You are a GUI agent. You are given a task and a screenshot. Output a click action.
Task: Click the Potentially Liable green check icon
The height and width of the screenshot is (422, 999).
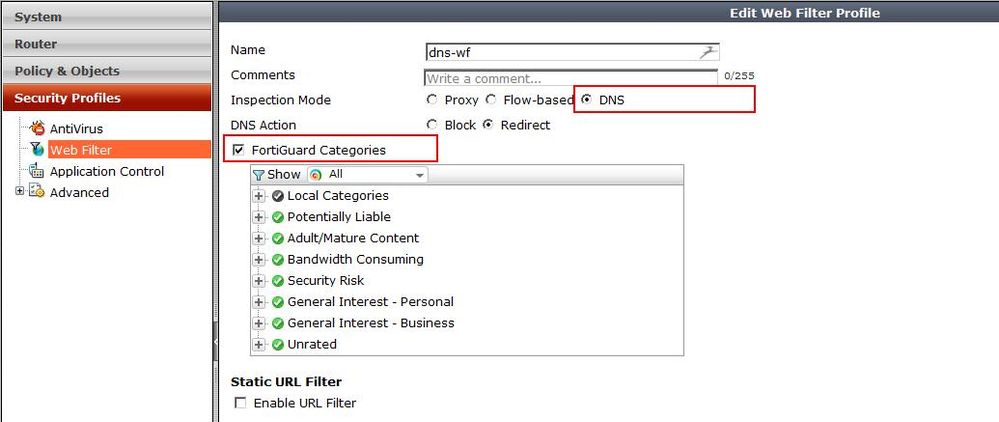tap(277, 217)
